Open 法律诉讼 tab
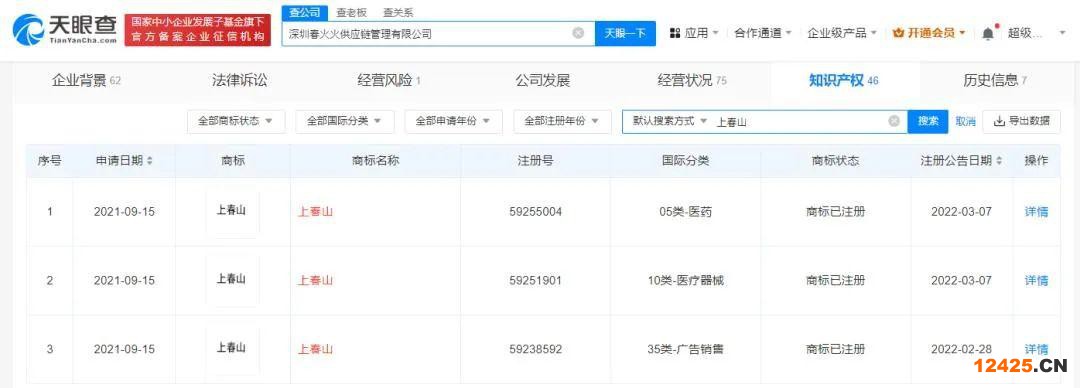This screenshot has width=1080, height=388. click(x=239, y=81)
